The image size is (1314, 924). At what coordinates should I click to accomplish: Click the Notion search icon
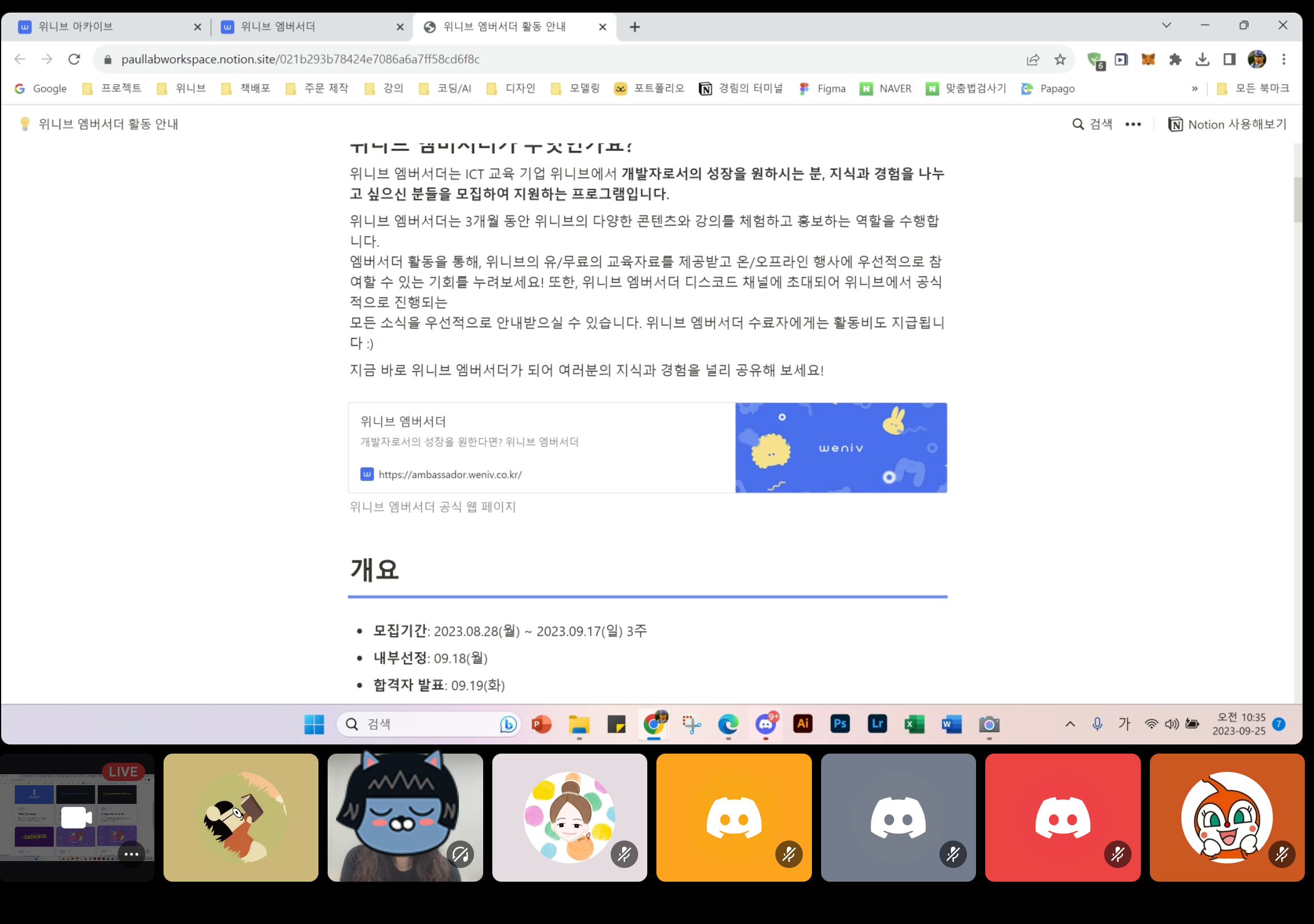coord(1078,124)
